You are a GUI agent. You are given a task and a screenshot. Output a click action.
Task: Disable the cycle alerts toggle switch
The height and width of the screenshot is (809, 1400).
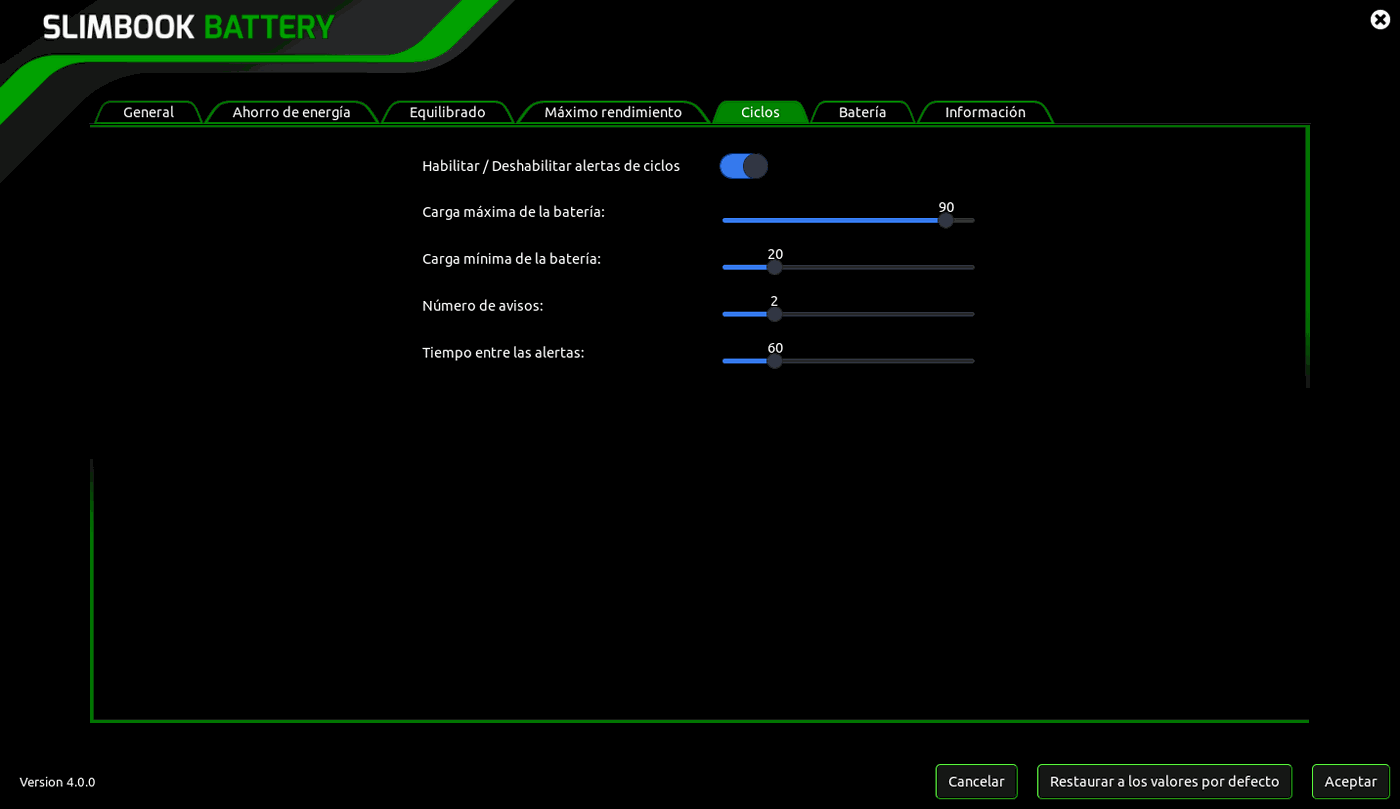pos(744,166)
